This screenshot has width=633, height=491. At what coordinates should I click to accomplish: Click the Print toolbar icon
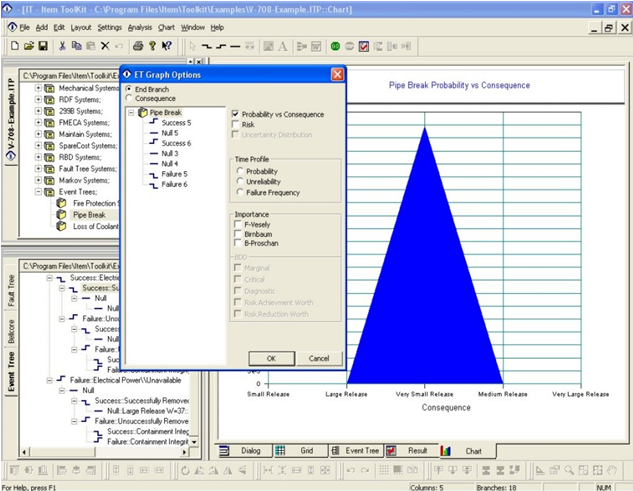tap(137, 46)
